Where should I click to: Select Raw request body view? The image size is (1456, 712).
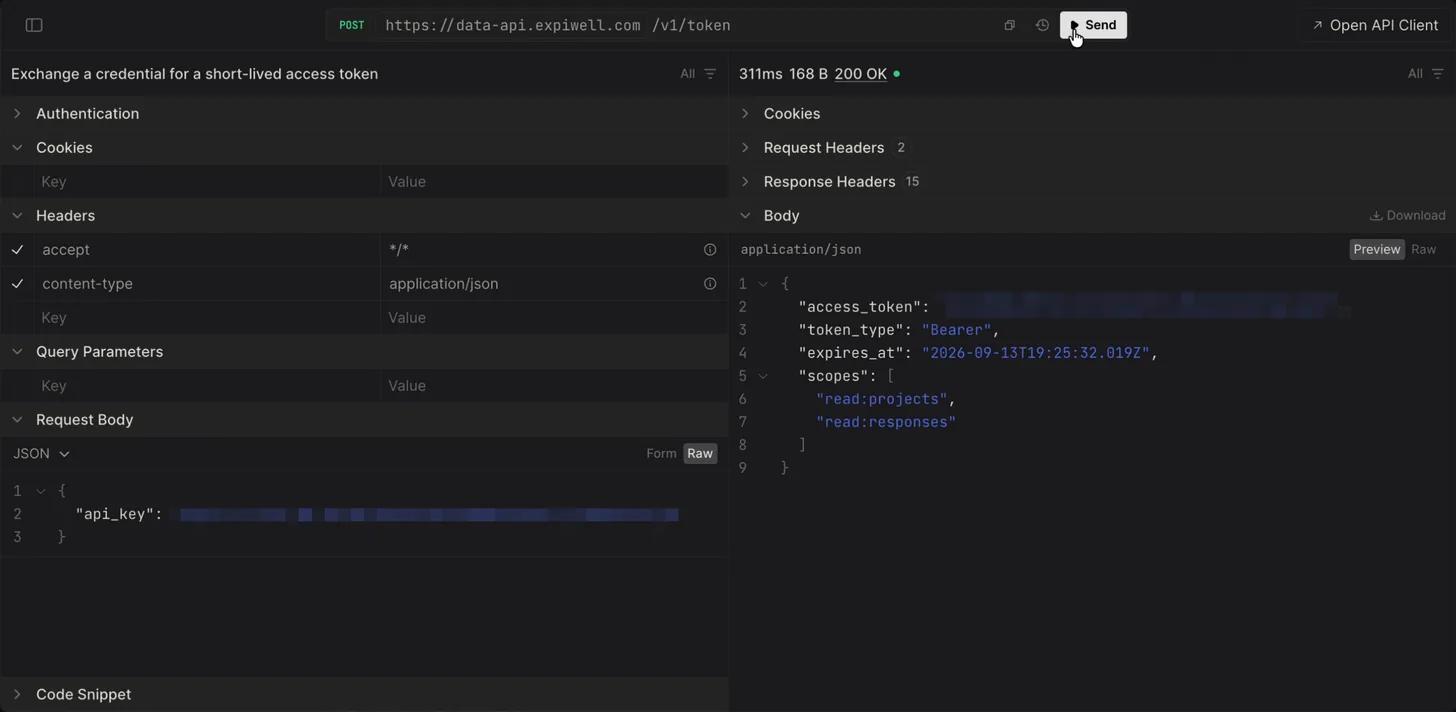point(700,454)
